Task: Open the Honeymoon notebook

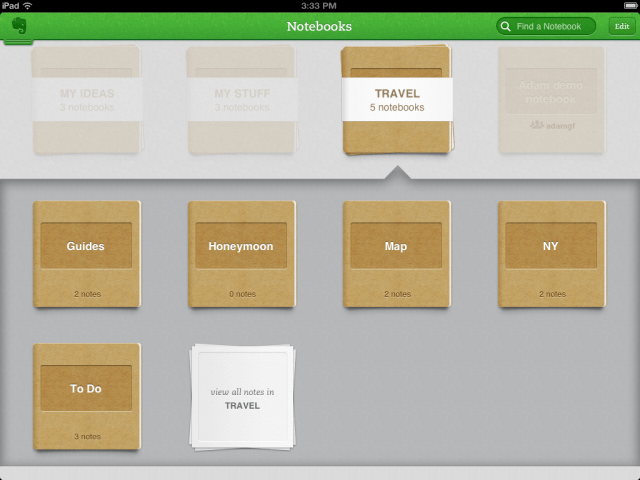Action: [x=241, y=254]
